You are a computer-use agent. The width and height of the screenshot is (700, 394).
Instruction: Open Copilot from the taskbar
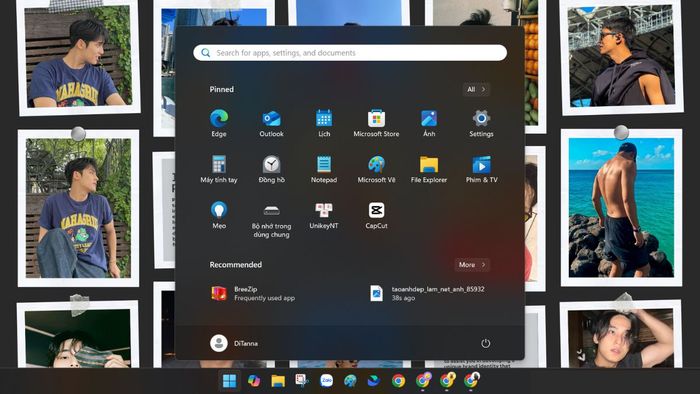pyautogui.click(x=254, y=381)
